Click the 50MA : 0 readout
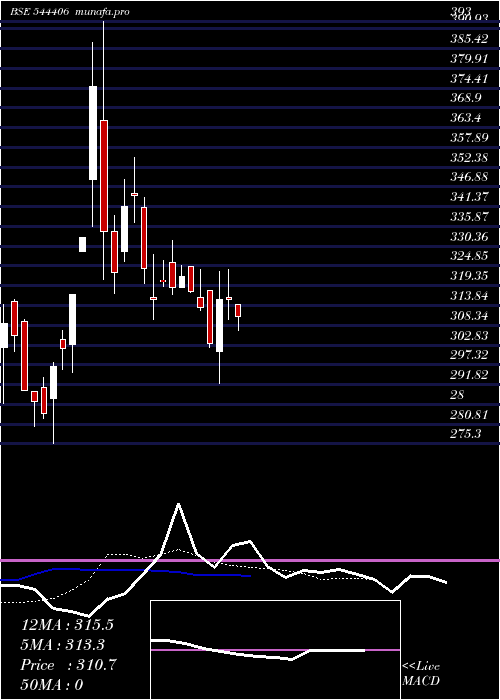 coord(52,685)
